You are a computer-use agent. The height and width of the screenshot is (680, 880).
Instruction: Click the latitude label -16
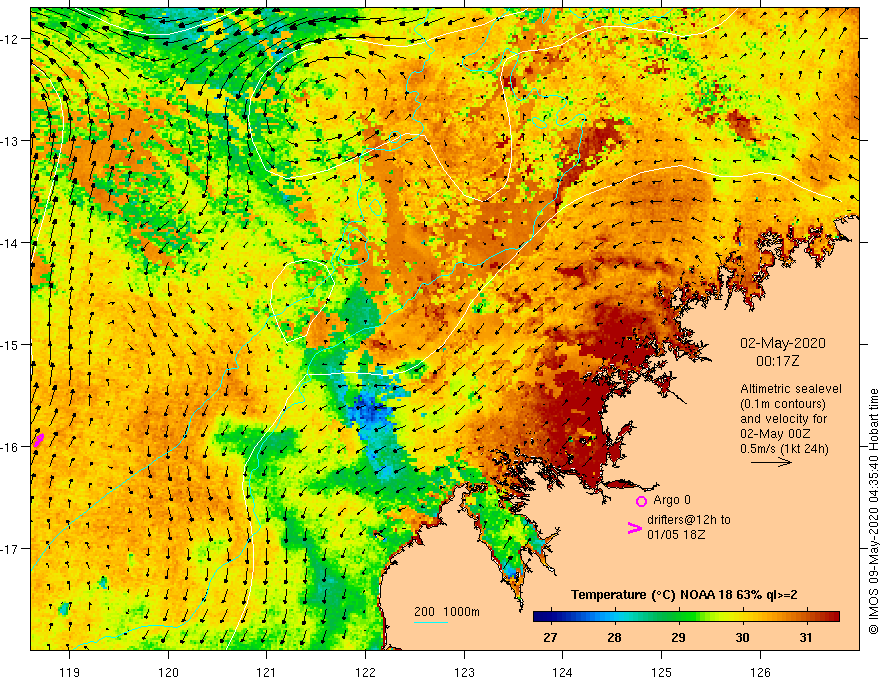click(11, 447)
